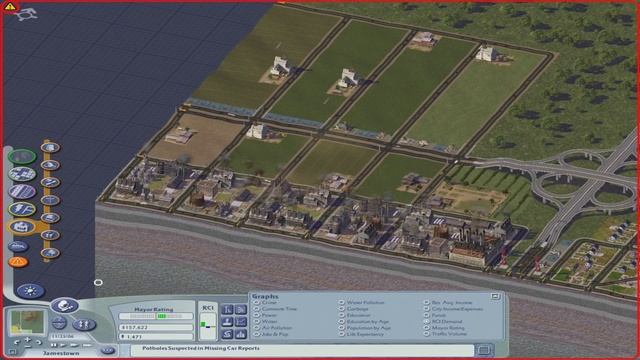Rotate the view counterclockwise using the left arrow

[17, 342]
